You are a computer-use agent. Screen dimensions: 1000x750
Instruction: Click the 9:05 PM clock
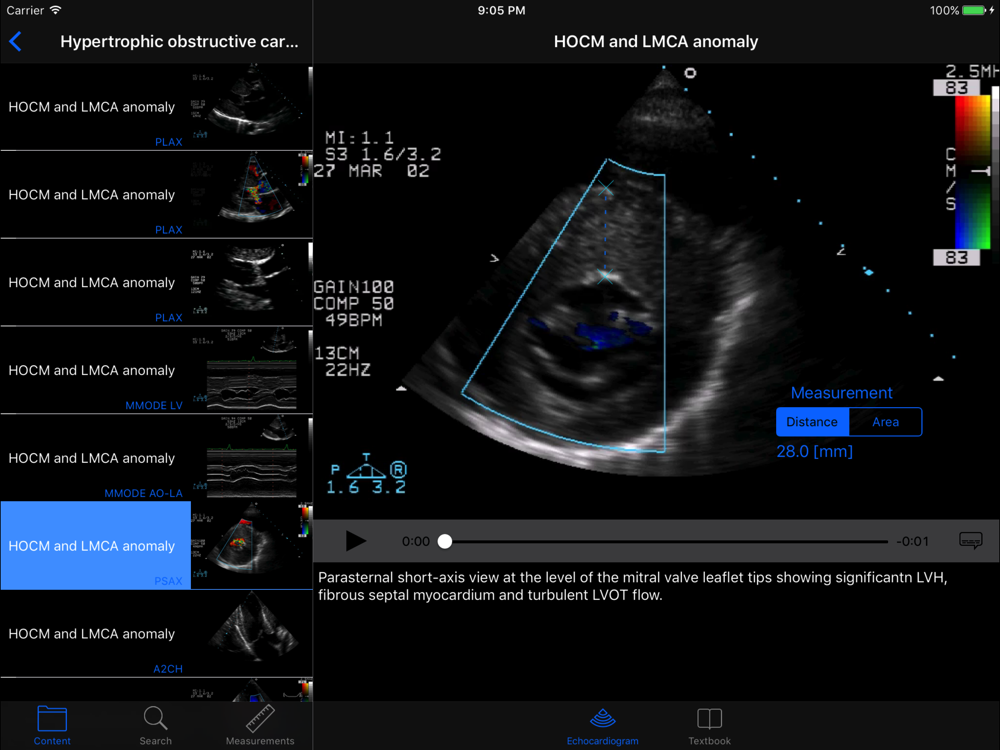click(x=501, y=10)
